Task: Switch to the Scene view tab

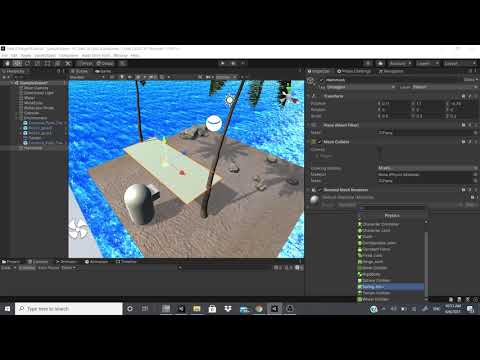Action: (79, 71)
